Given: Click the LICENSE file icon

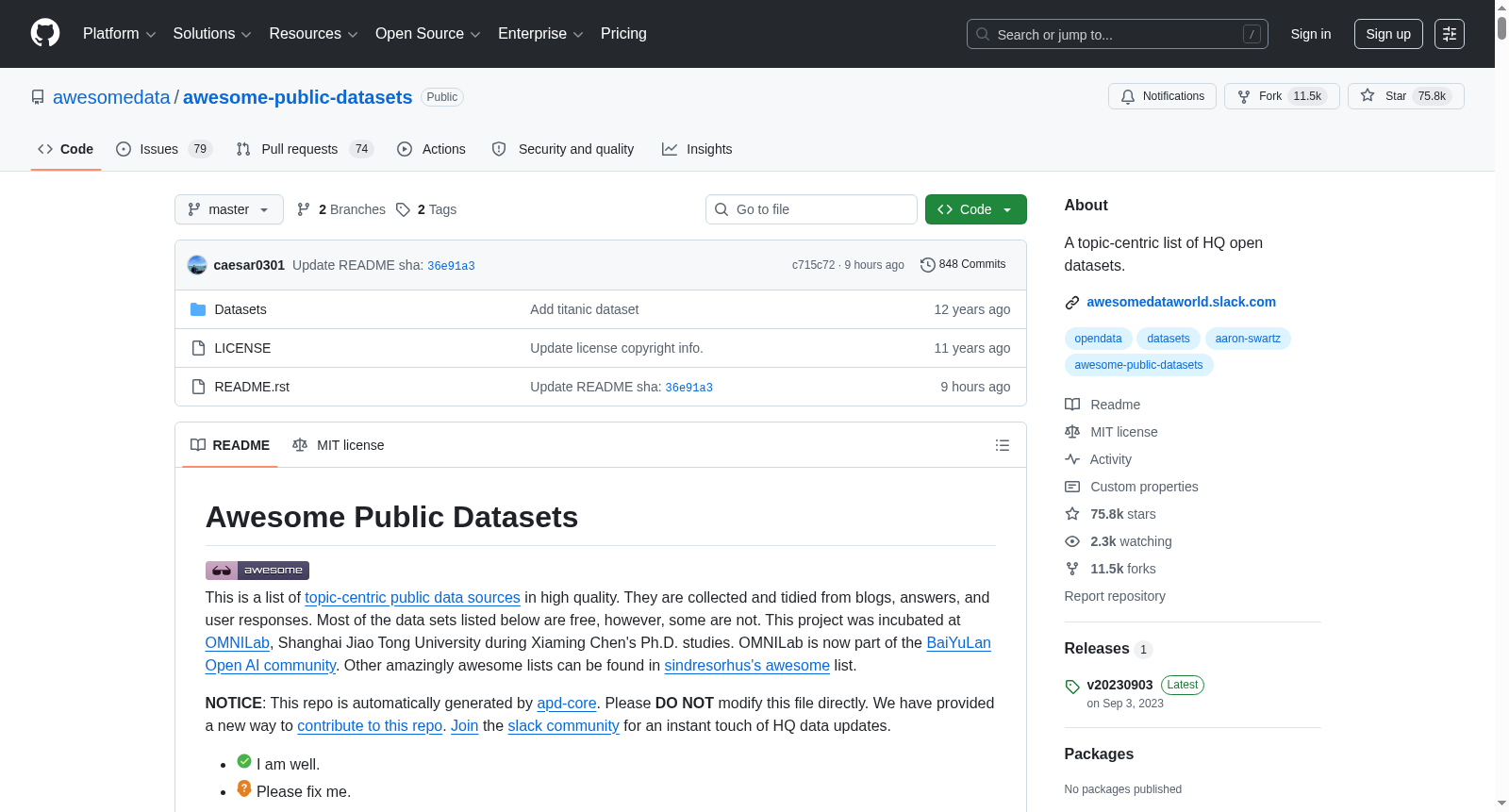Looking at the screenshot, I should [x=198, y=348].
